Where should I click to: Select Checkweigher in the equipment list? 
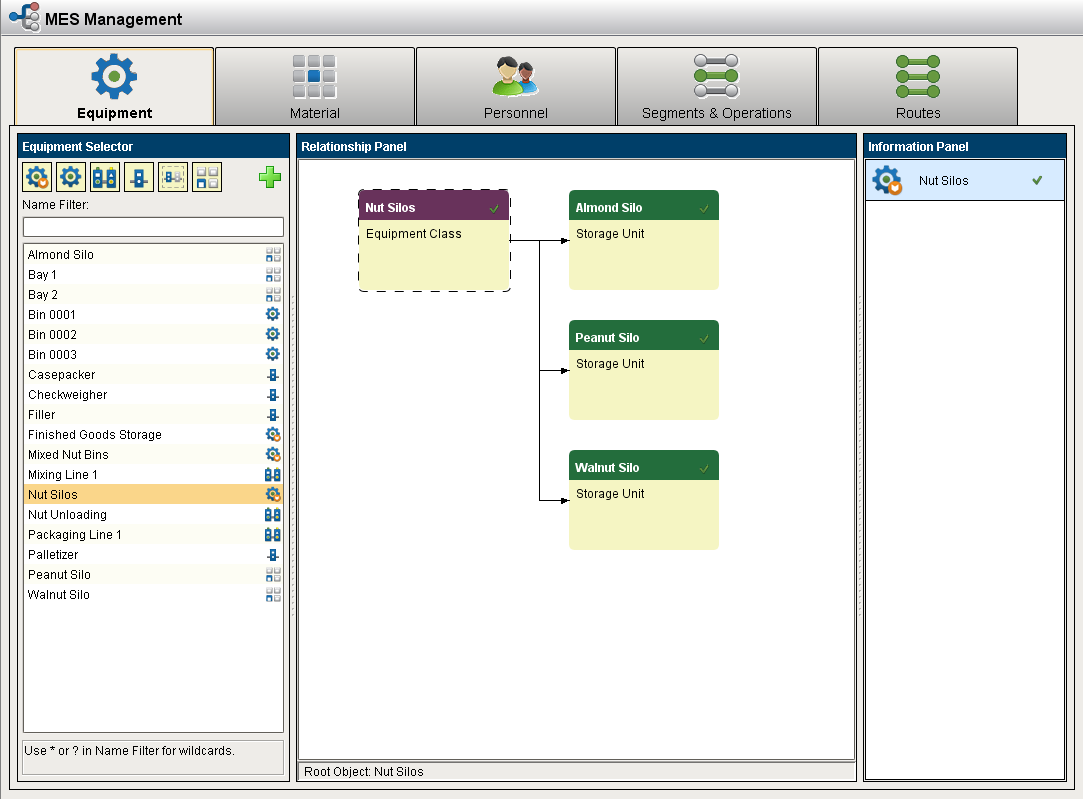[x=68, y=395]
